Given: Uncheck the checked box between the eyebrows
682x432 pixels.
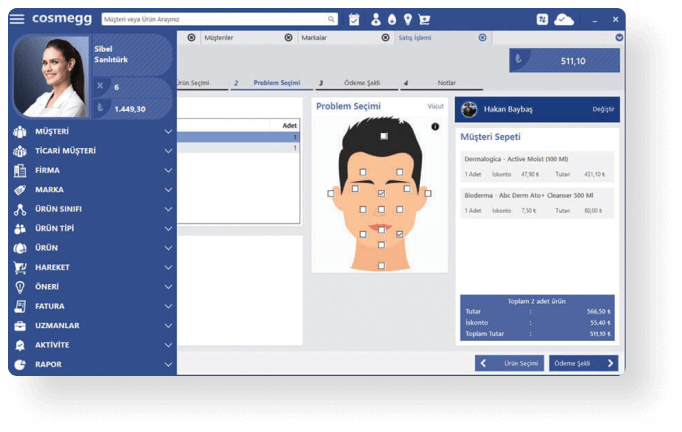Looking at the screenshot, I should (x=381, y=193).
